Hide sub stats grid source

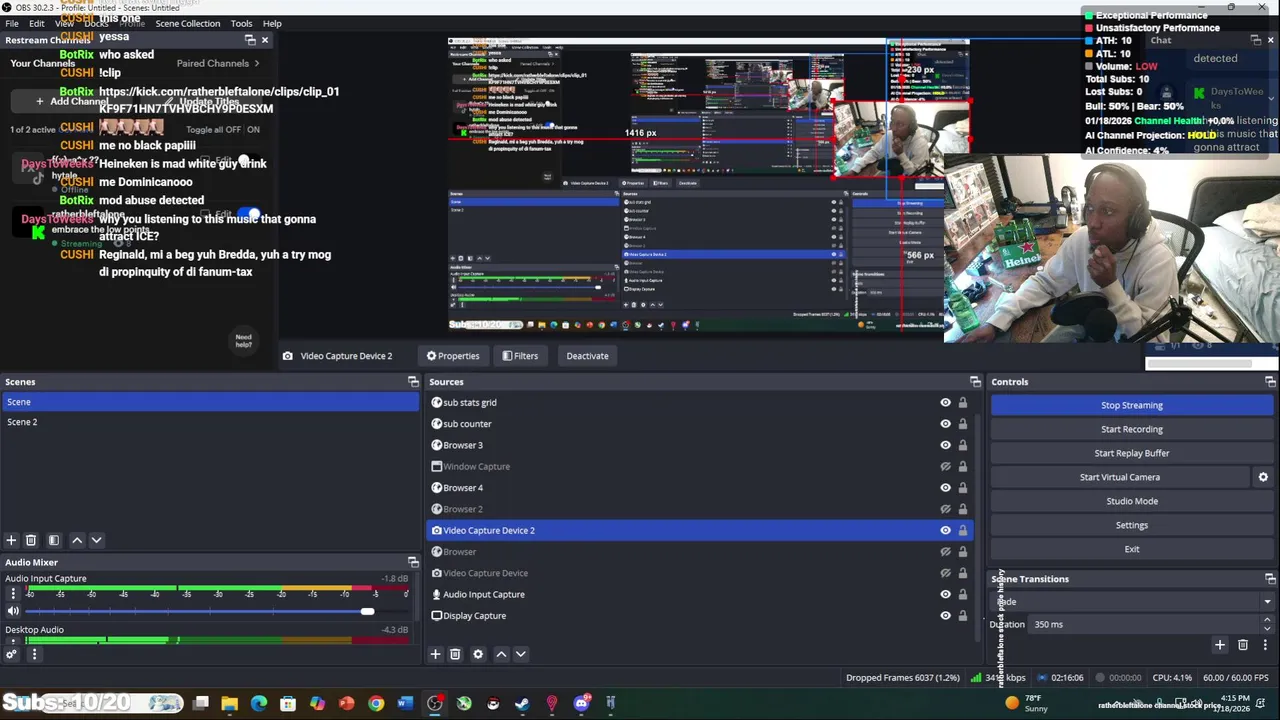945,403
